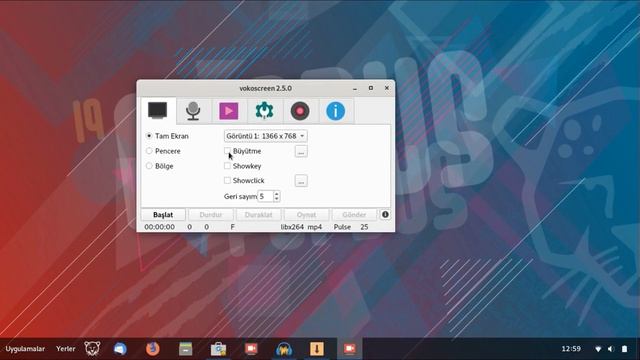Click the vokoscreen 2.5.0 title bar text
This screenshot has width=640, height=360.
265,88
